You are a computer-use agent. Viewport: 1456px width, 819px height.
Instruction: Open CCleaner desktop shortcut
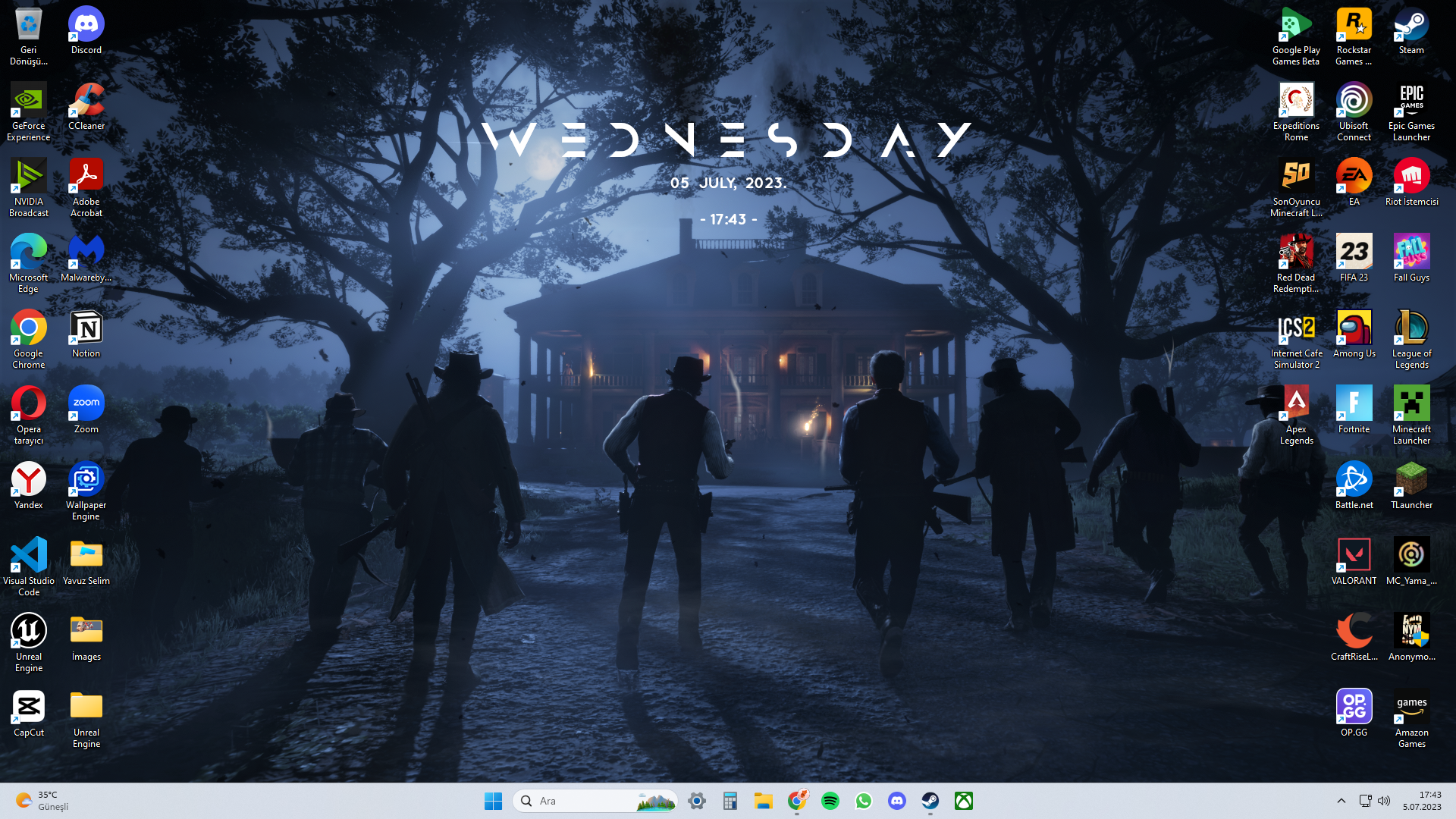86,108
